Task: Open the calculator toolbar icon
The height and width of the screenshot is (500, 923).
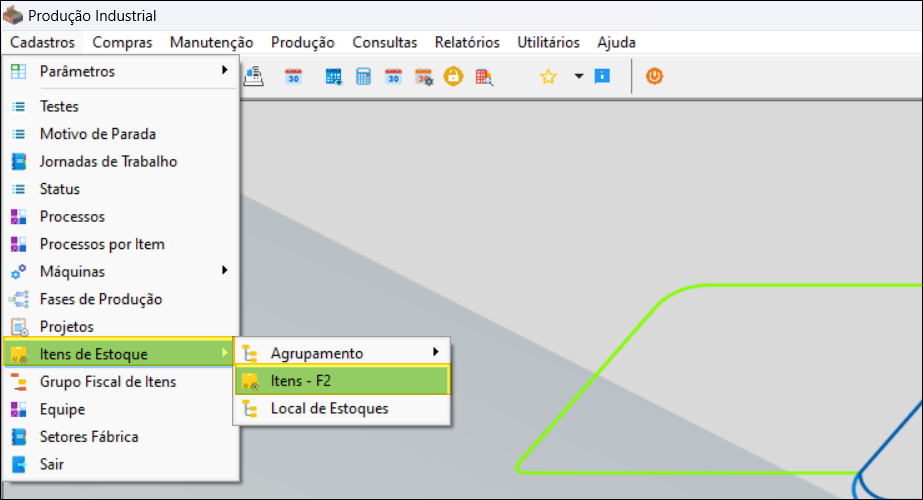Action: click(363, 77)
